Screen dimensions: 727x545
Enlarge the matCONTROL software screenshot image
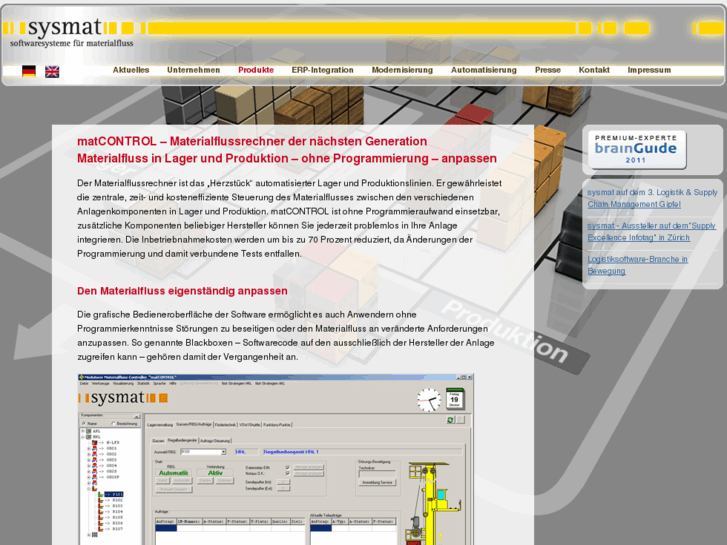click(275, 459)
